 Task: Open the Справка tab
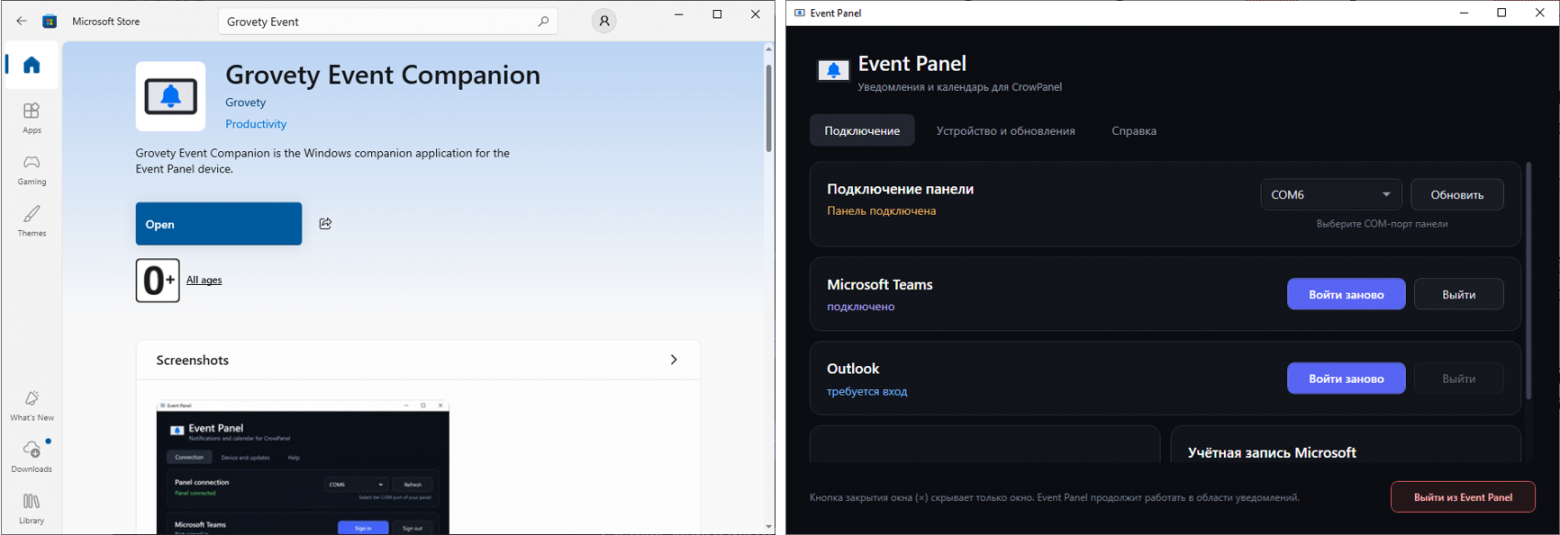coord(1133,131)
